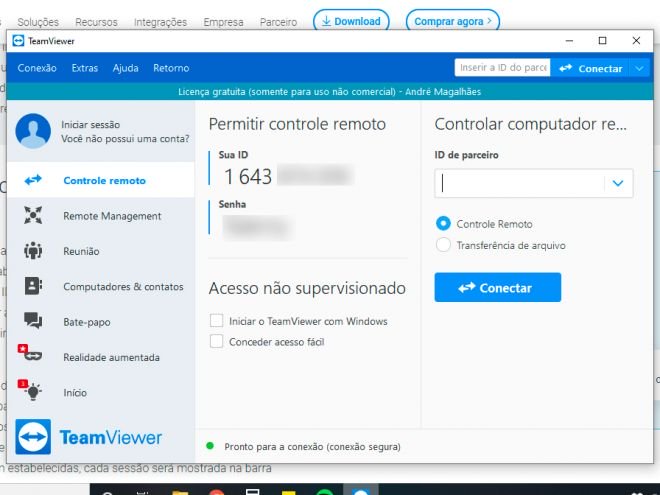Screen dimensions: 660x495
Task: Click Comprar agora button on the webpage
Action: (x=452, y=21)
